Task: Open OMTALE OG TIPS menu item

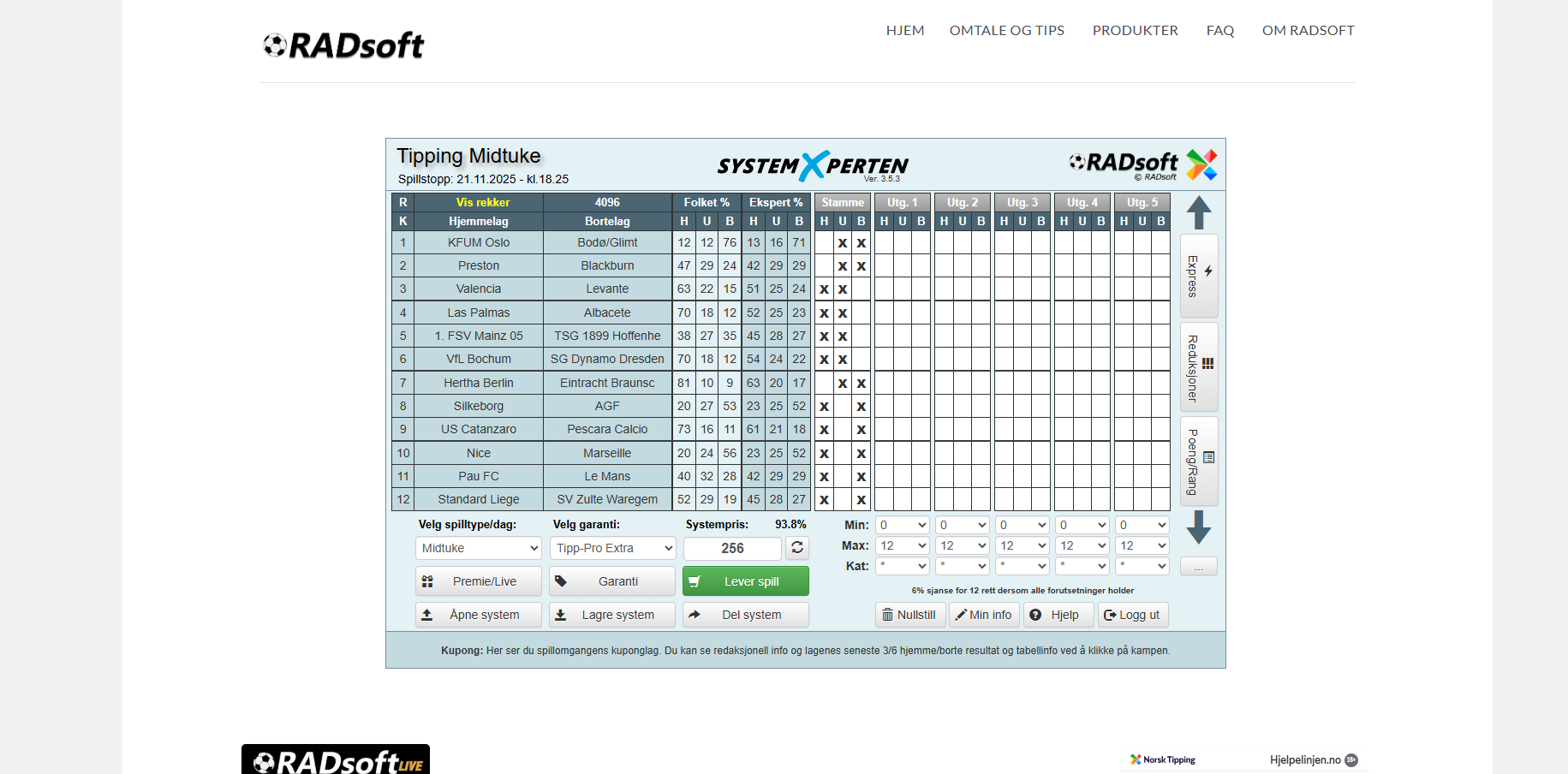Action: point(1006,31)
